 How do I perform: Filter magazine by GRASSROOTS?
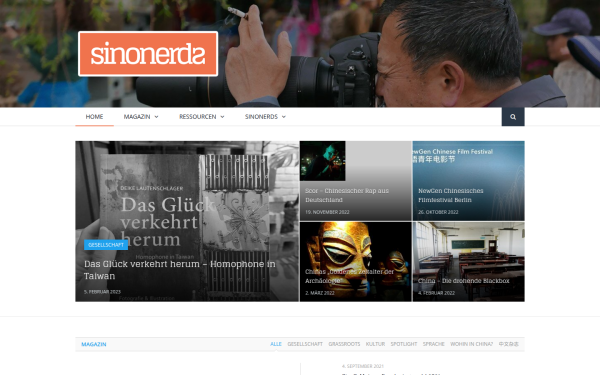tap(344, 344)
